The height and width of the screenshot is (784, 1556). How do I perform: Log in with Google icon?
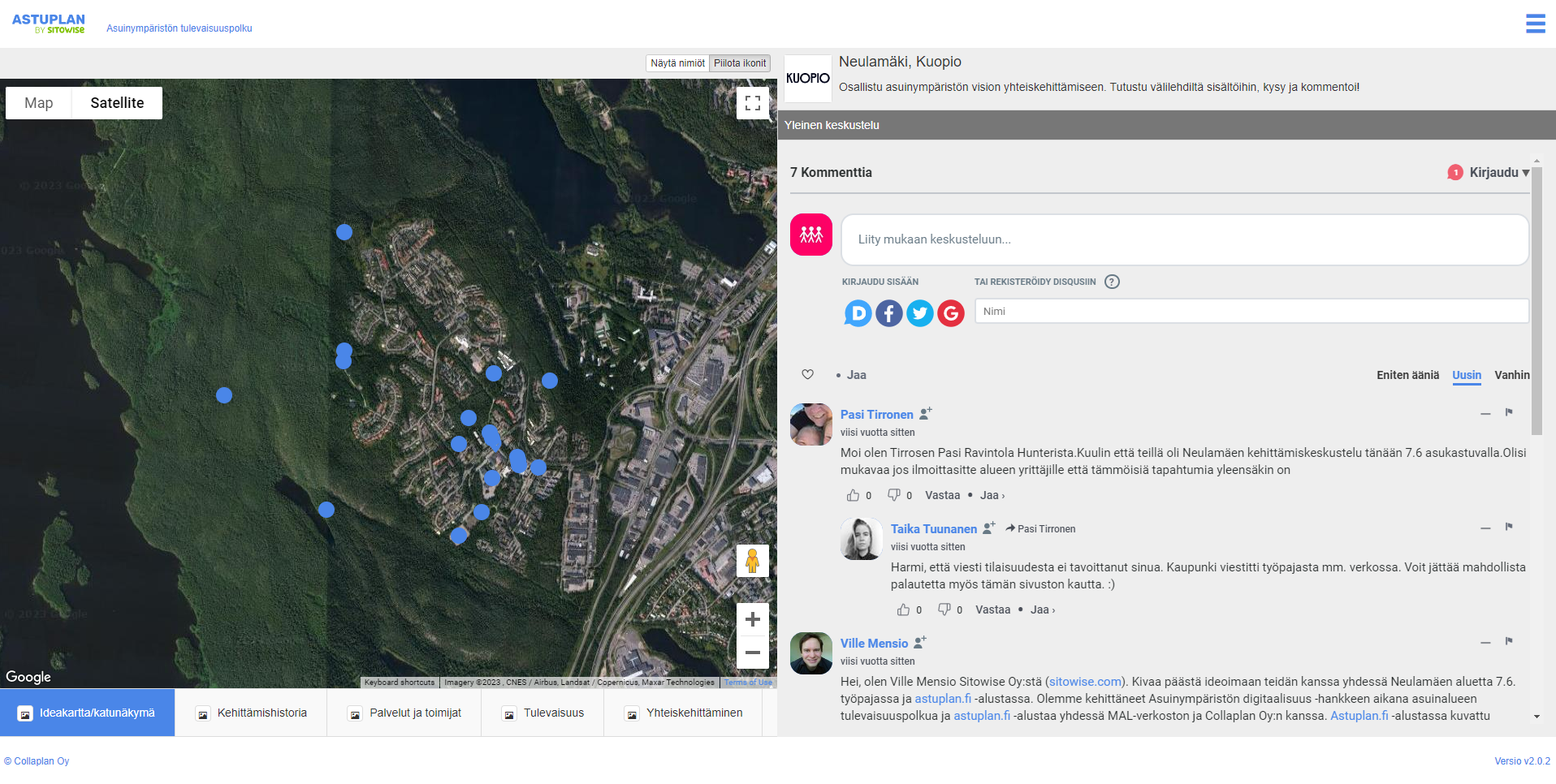950,312
